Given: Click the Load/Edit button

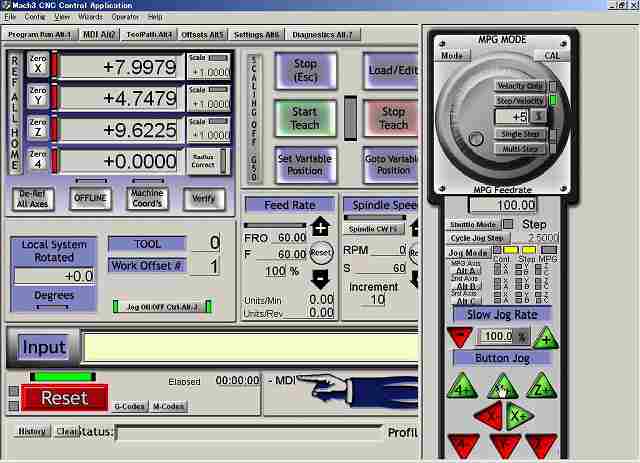Looking at the screenshot, I should [x=390, y=70].
